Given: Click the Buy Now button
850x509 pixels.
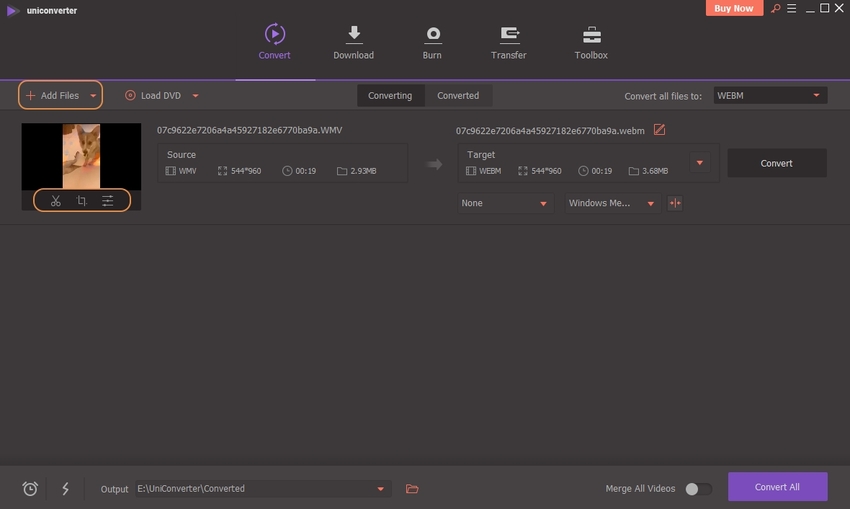Looking at the screenshot, I should coord(735,9).
